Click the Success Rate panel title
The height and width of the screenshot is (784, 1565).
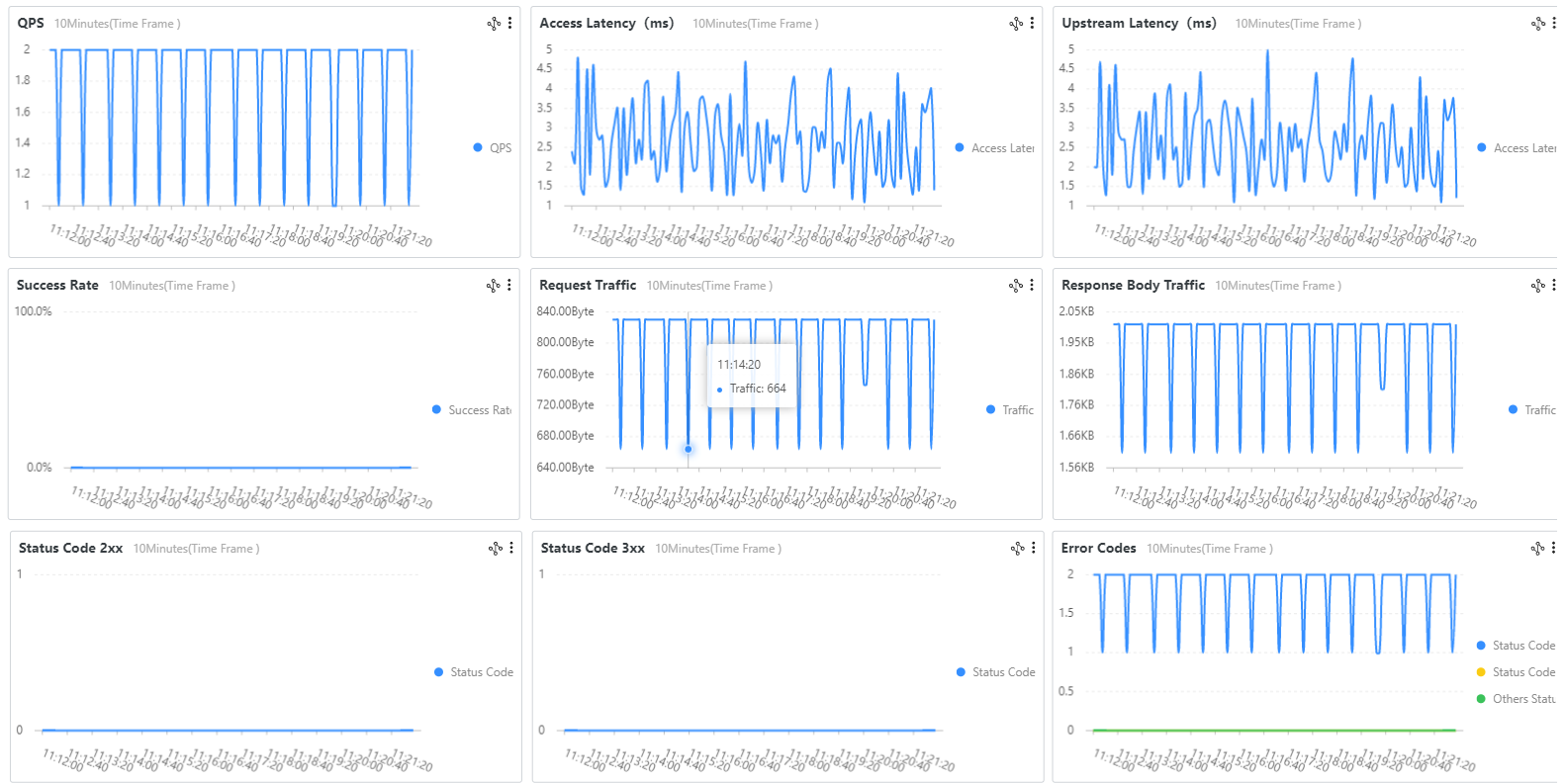click(x=57, y=285)
